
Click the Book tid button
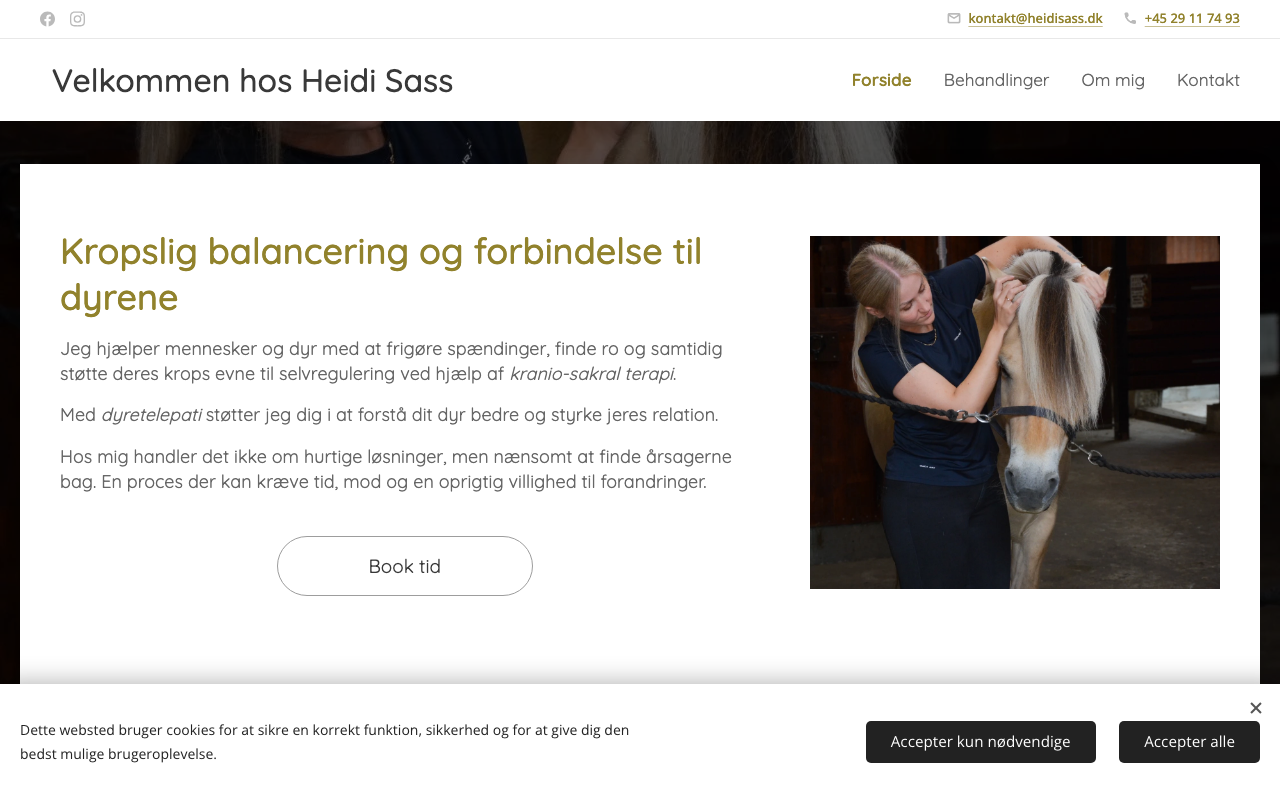pos(405,566)
